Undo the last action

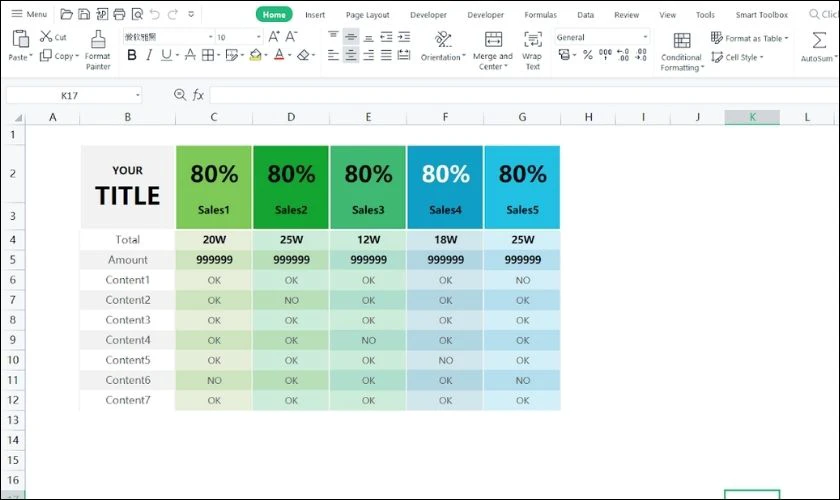155,14
